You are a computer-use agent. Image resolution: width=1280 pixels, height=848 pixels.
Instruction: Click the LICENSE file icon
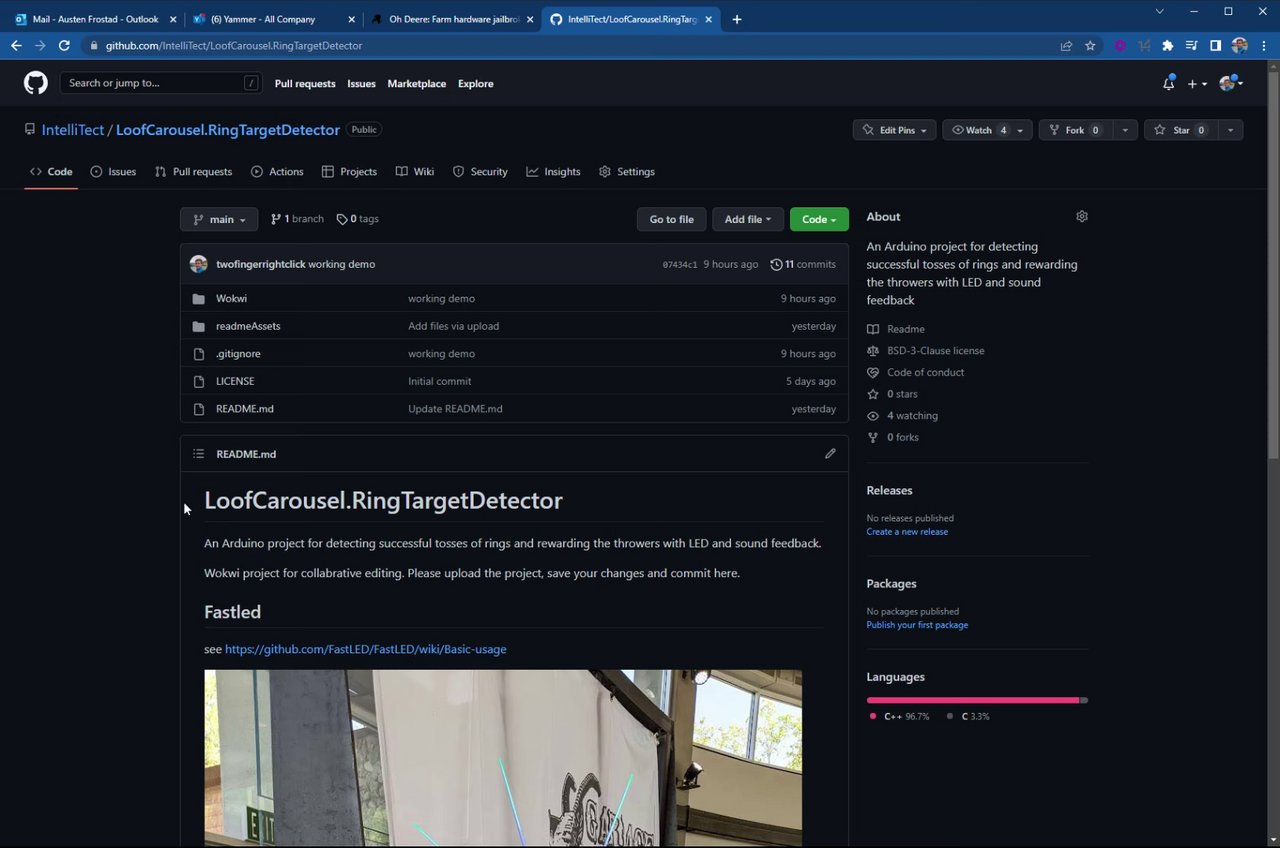point(198,381)
